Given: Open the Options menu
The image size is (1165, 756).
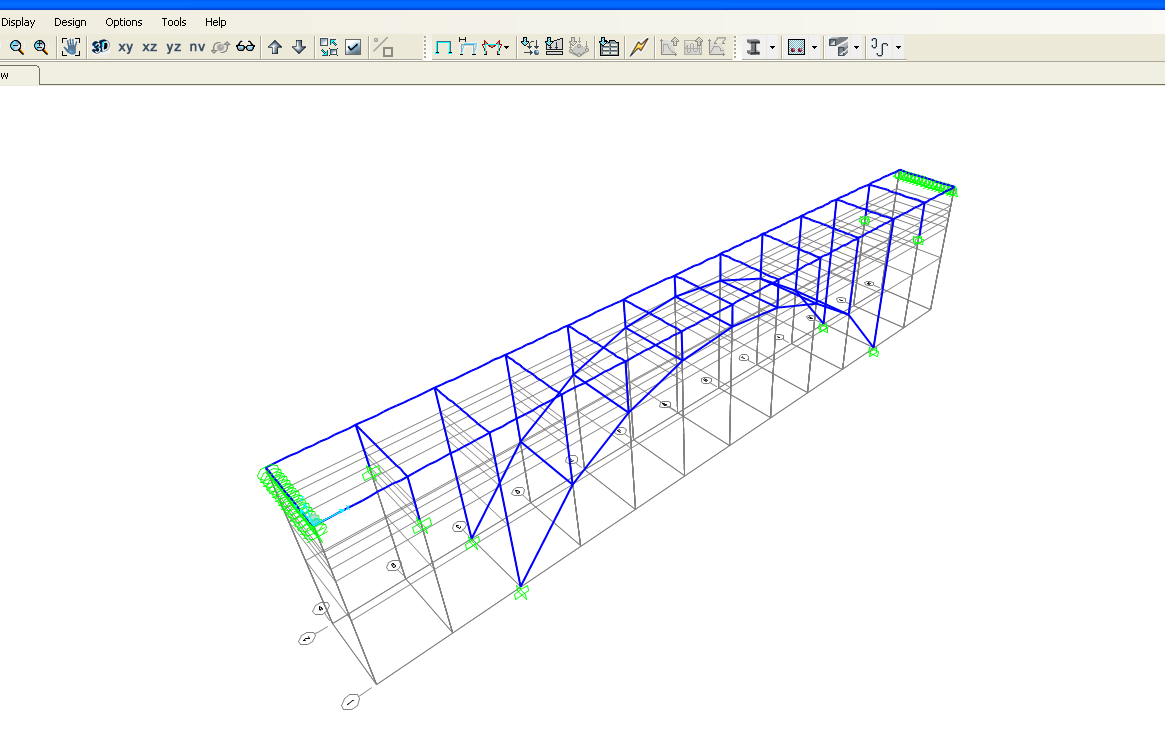Looking at the screenshot, I should tap(124, 22).
